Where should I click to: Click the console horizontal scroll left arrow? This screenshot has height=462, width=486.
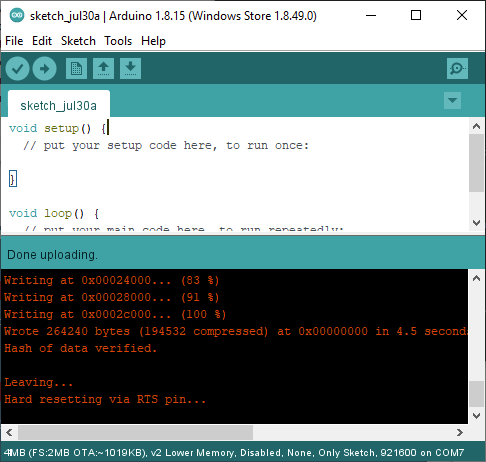[9, 433]
